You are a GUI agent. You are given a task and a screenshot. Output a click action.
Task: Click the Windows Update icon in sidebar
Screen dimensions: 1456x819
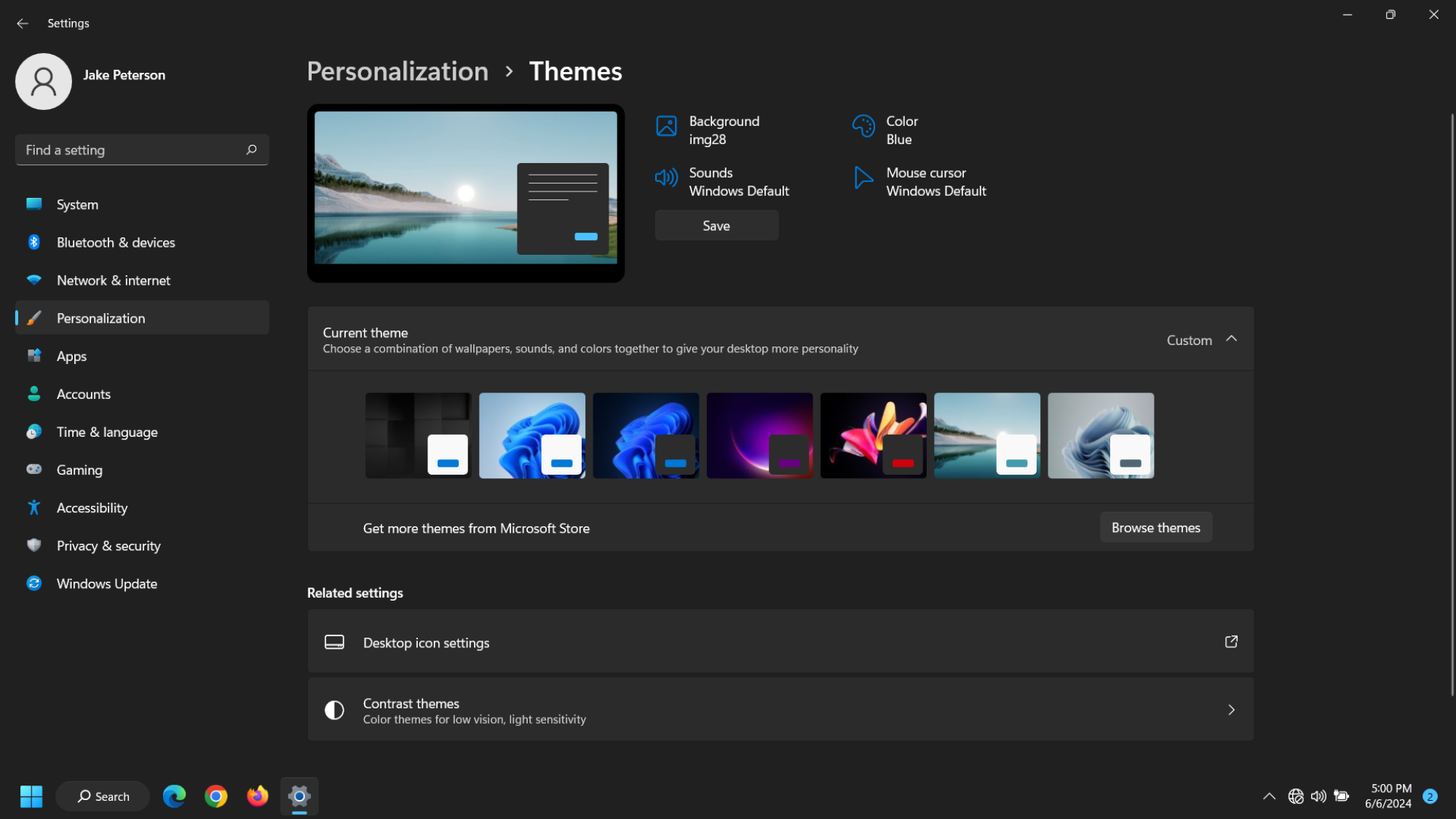pos(34,583)
